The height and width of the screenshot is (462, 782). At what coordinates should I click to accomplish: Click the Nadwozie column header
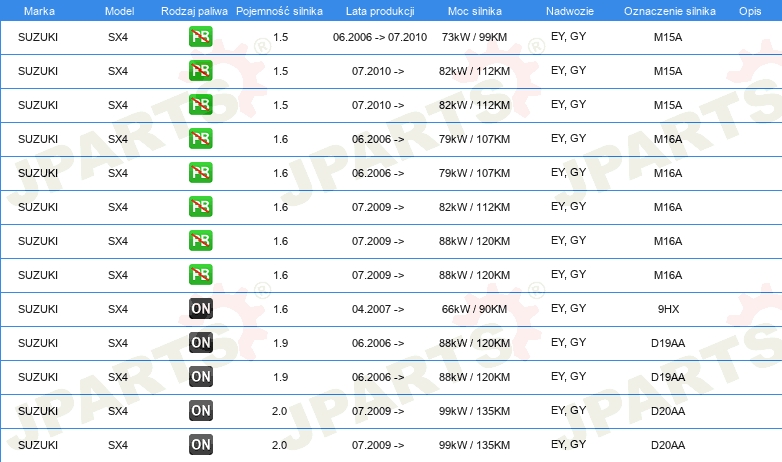570,11
